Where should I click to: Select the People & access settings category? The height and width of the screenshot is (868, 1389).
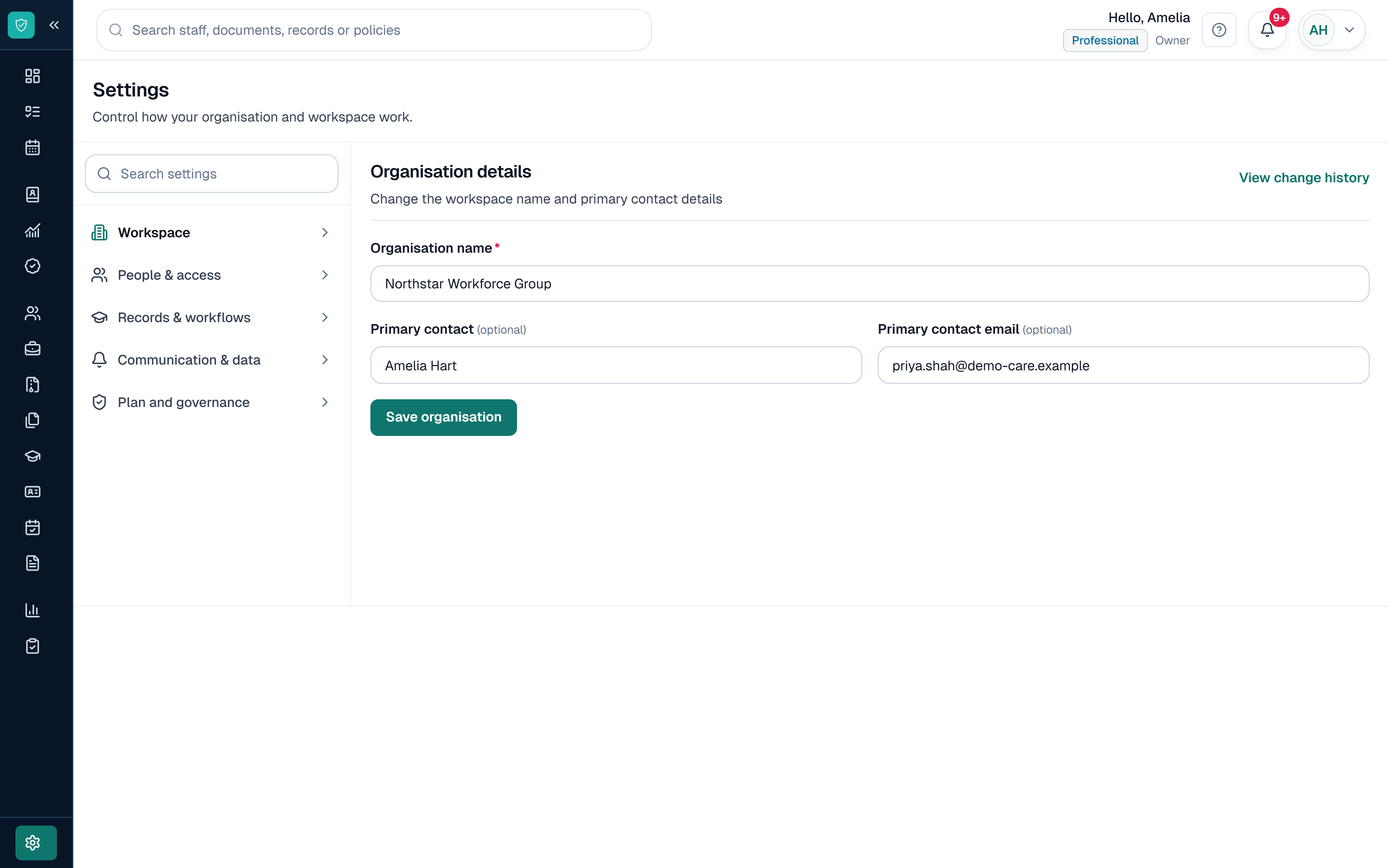[212, 275]
